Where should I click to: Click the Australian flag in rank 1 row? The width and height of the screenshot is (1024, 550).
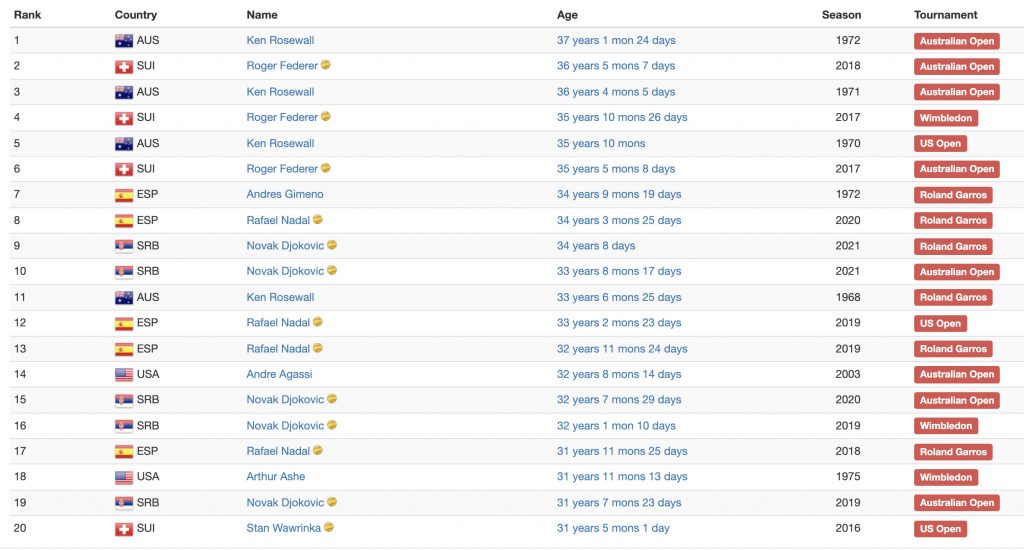click(123, 40)
